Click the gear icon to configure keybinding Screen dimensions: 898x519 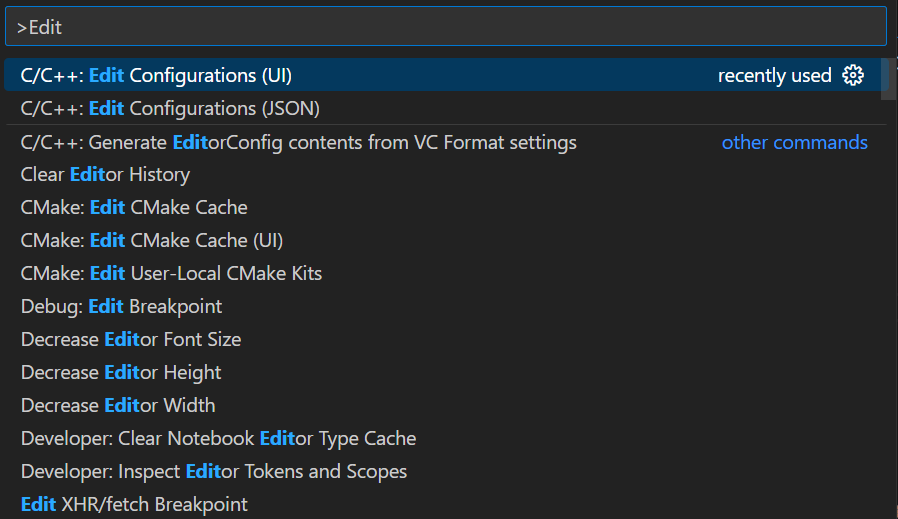(853, 75)
